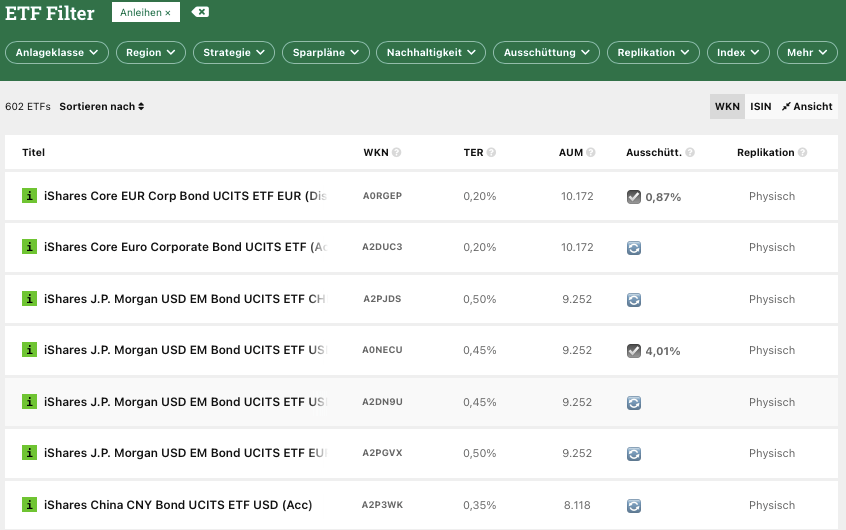Expand the Strategie filter dropdown
This screenshot has height=530, width=846.
[234, 52]
